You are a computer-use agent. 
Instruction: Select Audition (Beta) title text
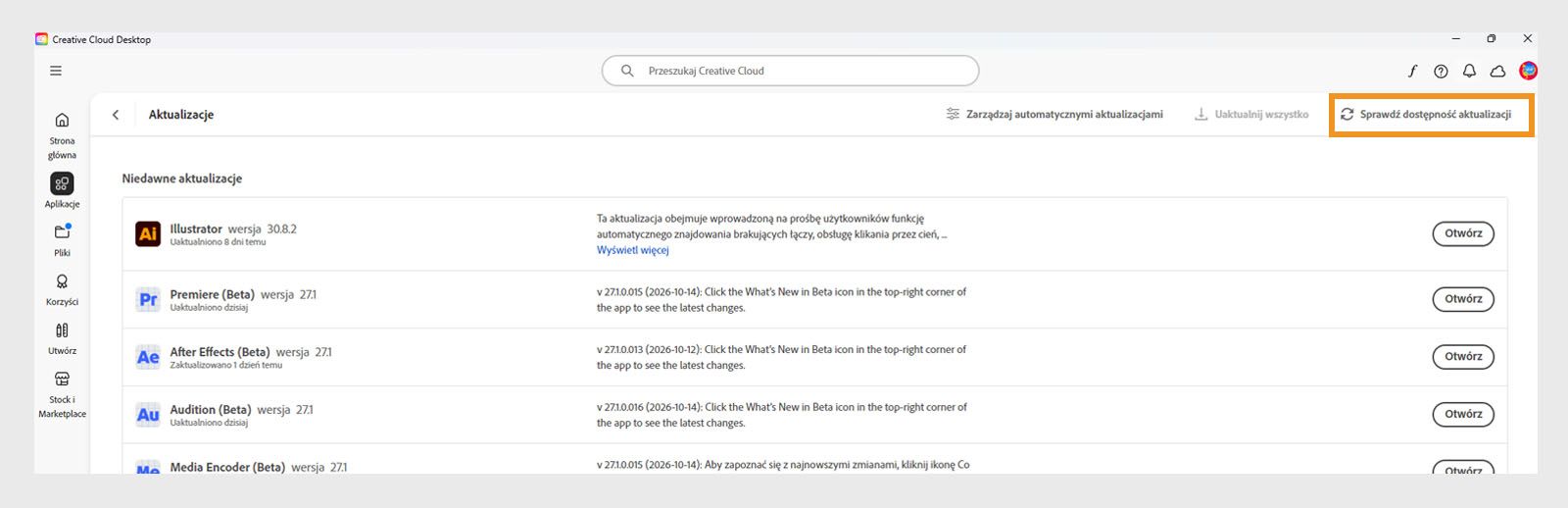211,410
